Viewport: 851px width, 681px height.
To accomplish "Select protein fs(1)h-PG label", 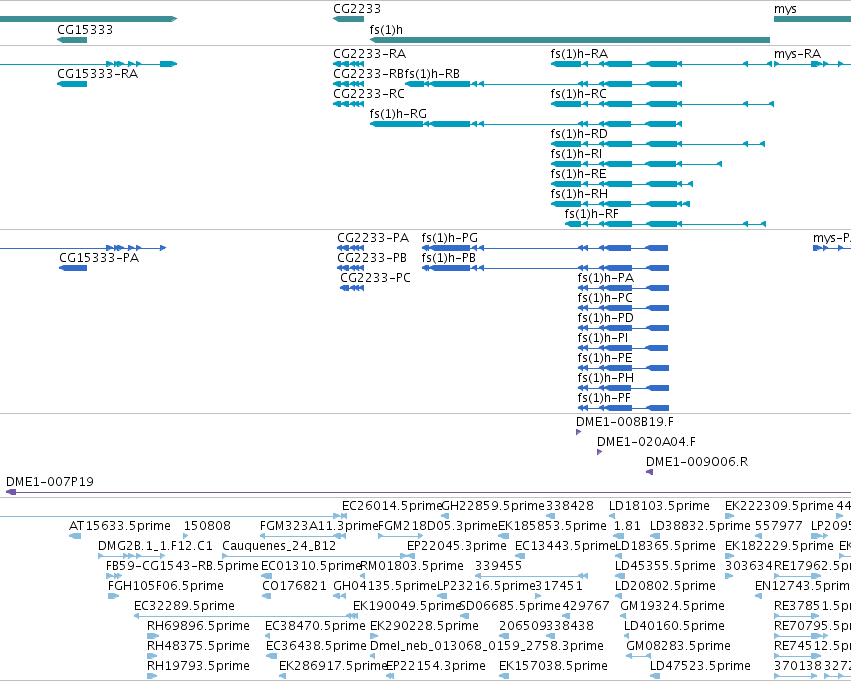I will 449,238.
